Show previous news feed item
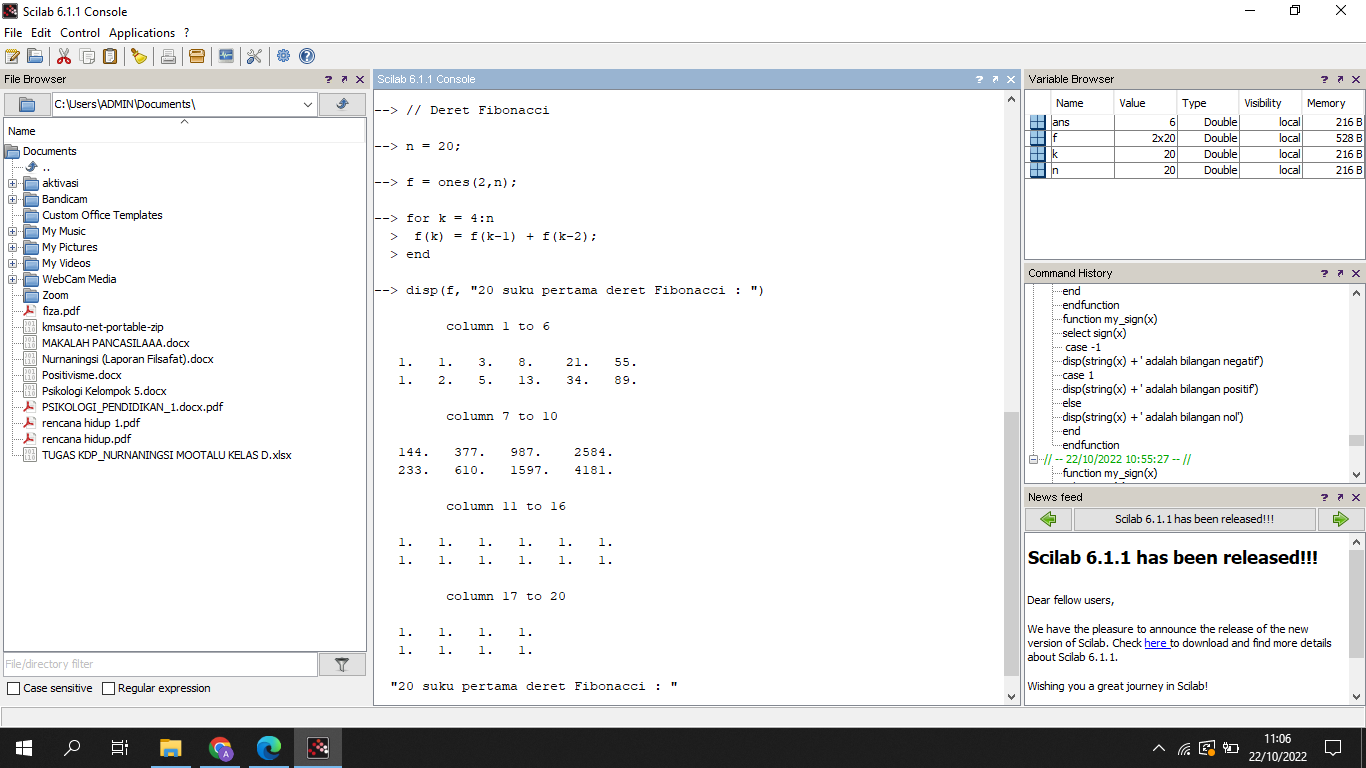Image resolution: width=1366 pixels, height=768 pixels. point(1048,519)
